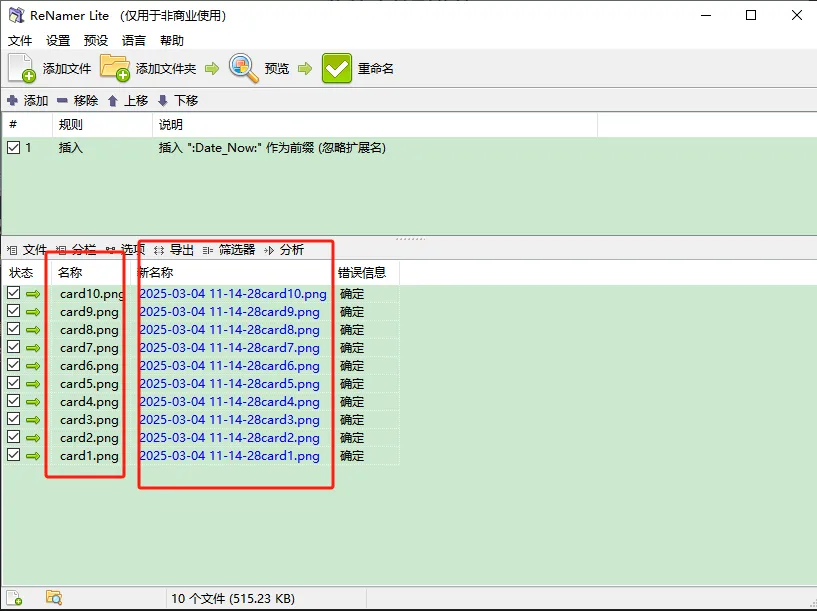
Task: Click 确定 status for card6.png row
Action: (x=352, y=366)
